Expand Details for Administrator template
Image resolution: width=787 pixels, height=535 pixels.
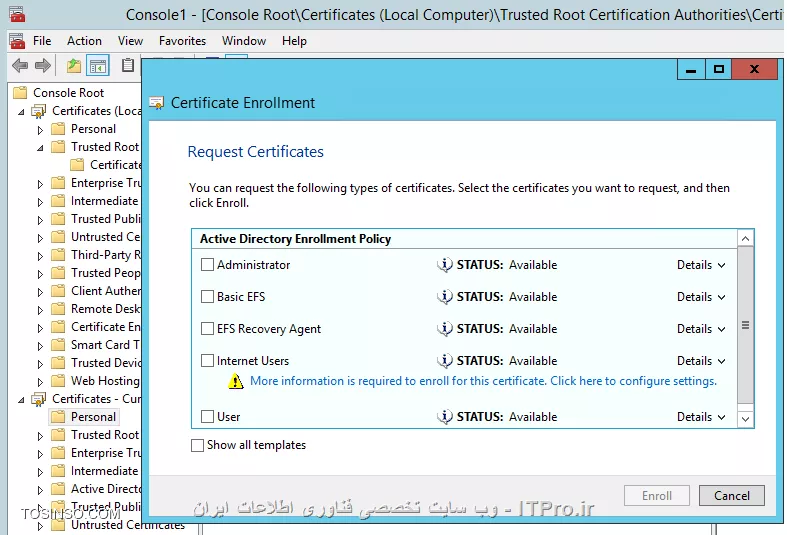701,265
